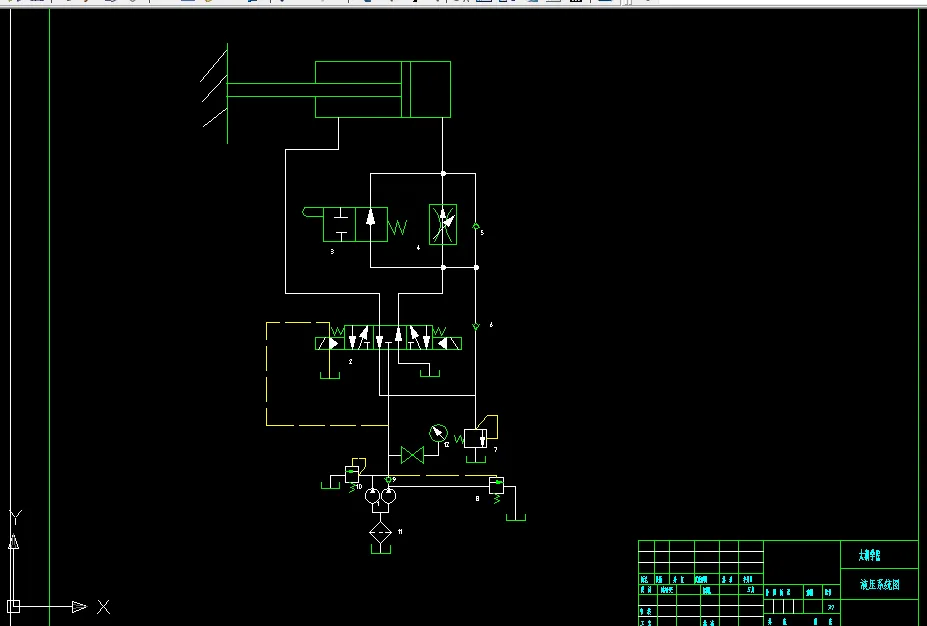Image resolution: width=927 pixels, height=626 pixels.
Task: Select the diamond filter symbol labeled 11
Action: coord(380,533)
